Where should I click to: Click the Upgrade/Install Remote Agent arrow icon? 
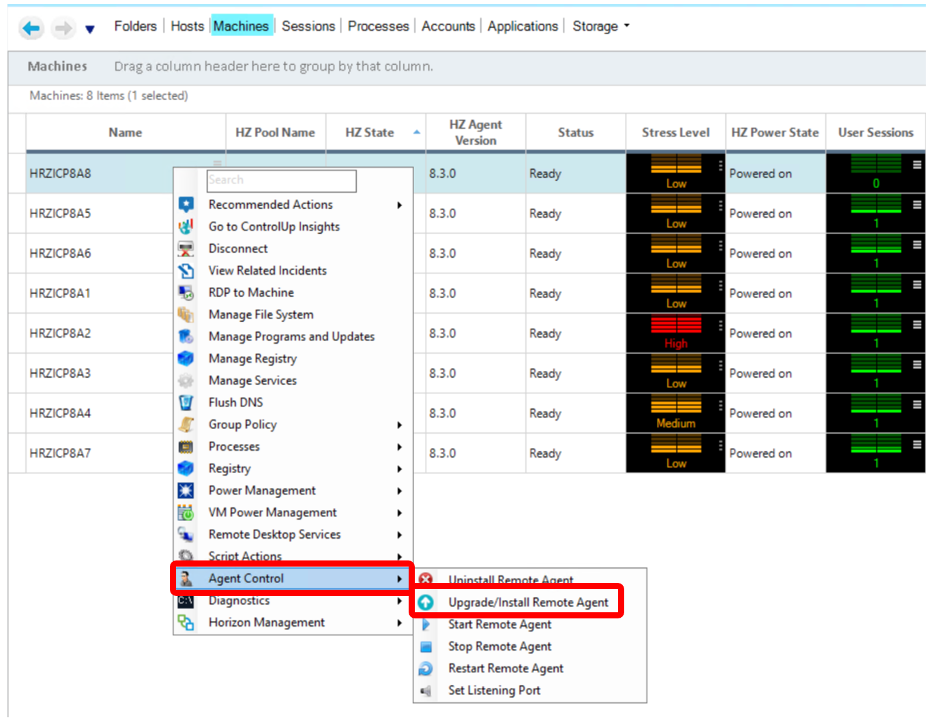(x=426, y=603)
